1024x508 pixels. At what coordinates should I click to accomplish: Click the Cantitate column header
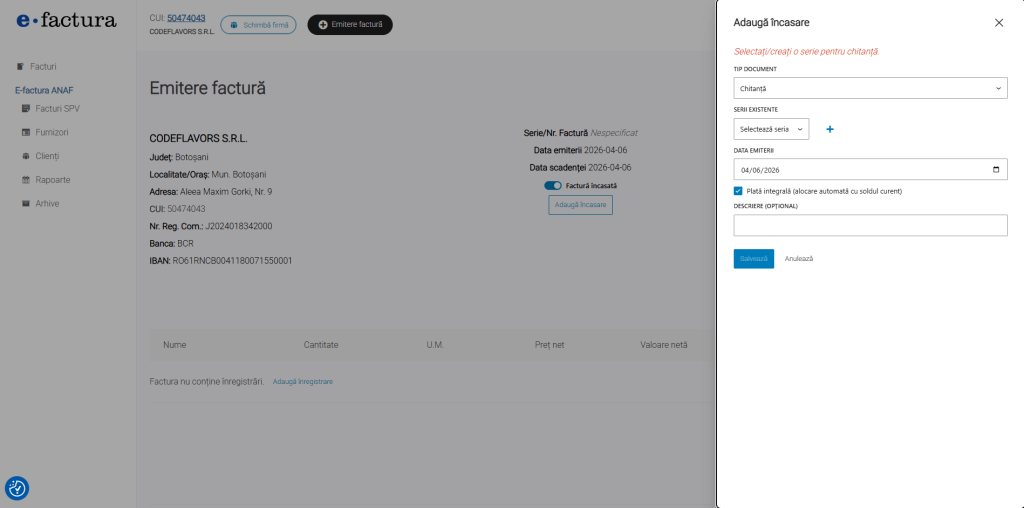pos(321,345)
